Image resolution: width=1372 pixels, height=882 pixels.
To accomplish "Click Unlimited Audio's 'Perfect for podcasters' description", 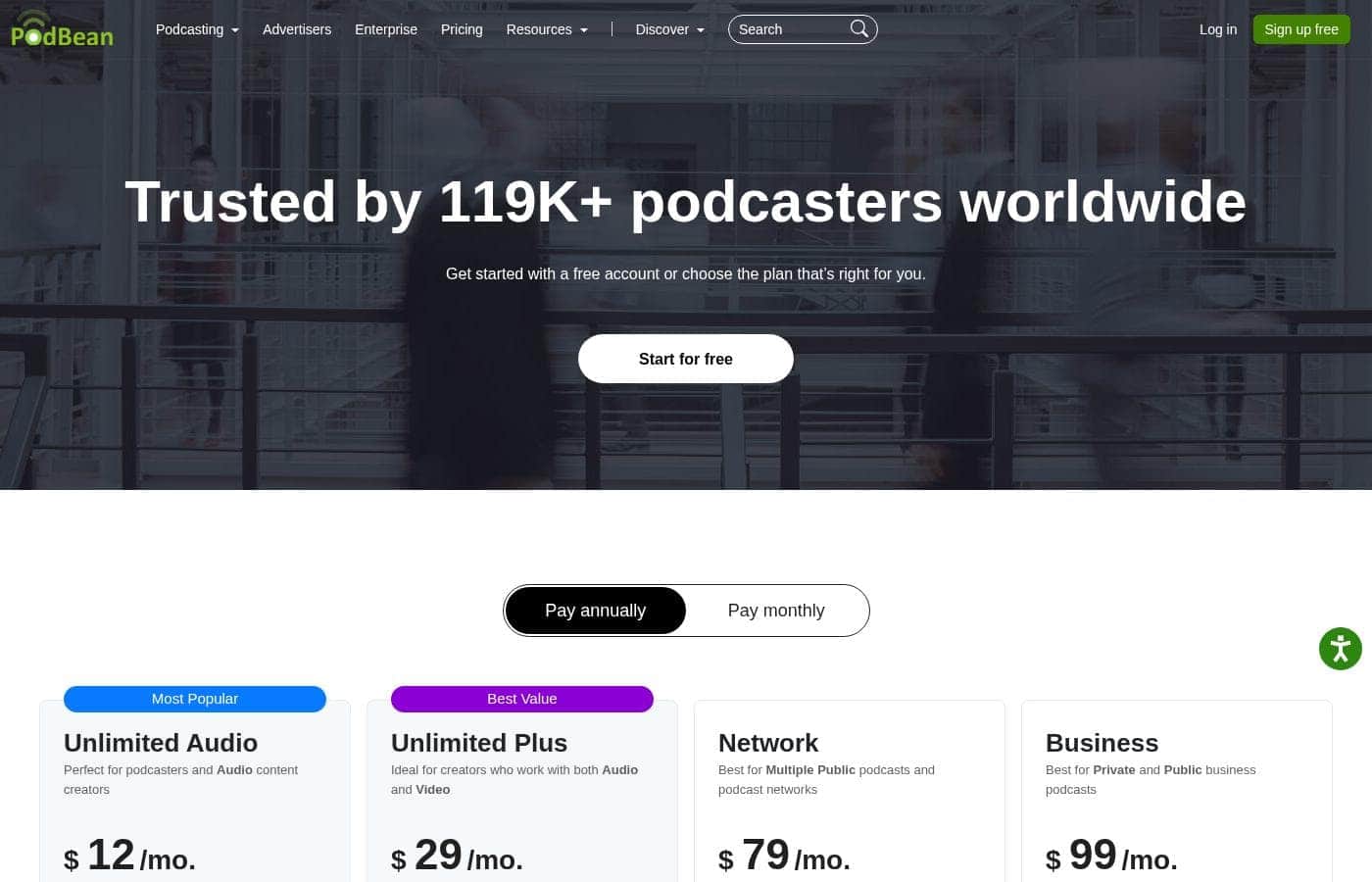I will tap(181, 780).
